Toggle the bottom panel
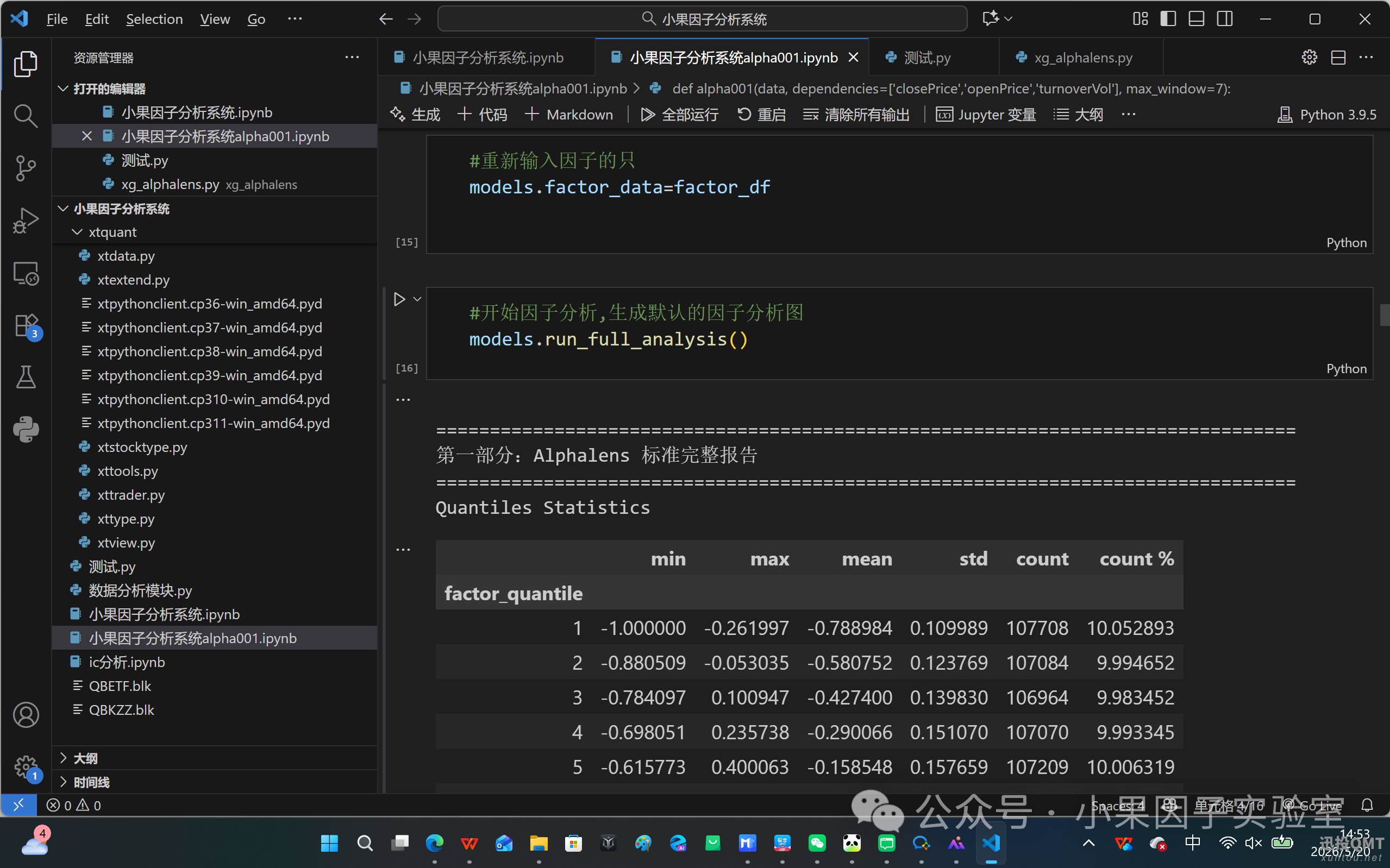 coord(1196,19)
